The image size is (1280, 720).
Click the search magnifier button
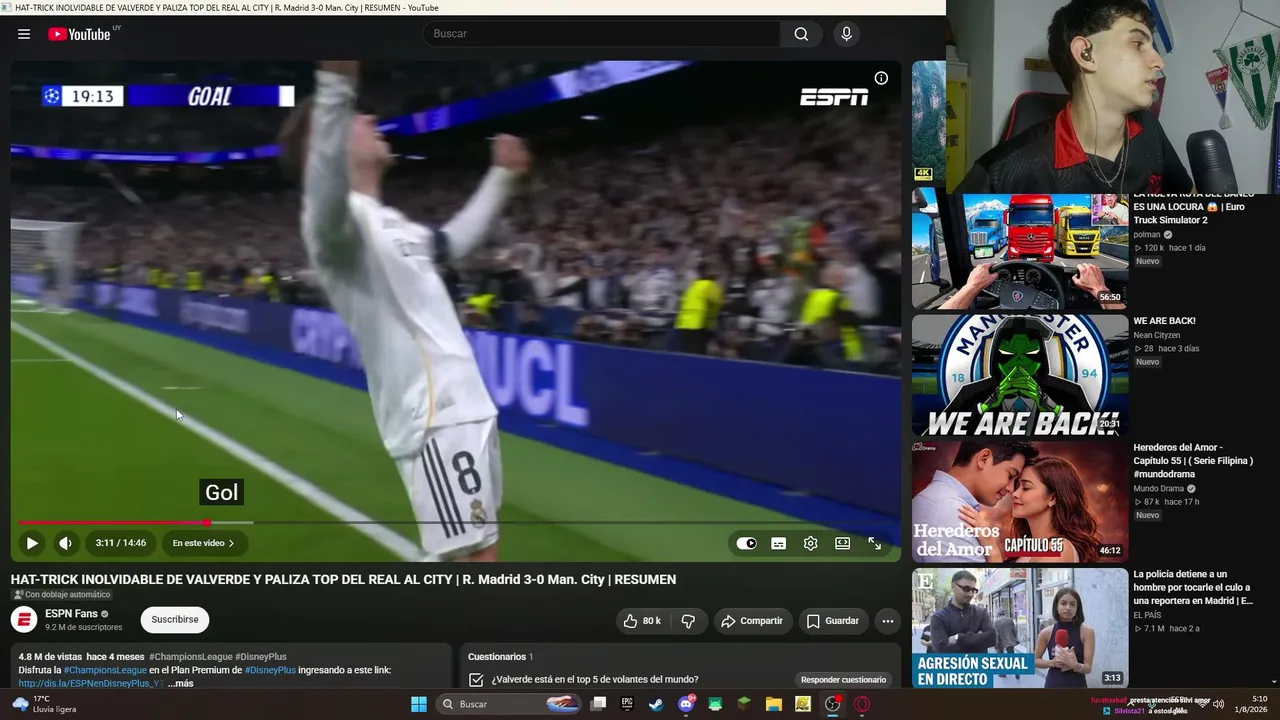tap(801, 34)
